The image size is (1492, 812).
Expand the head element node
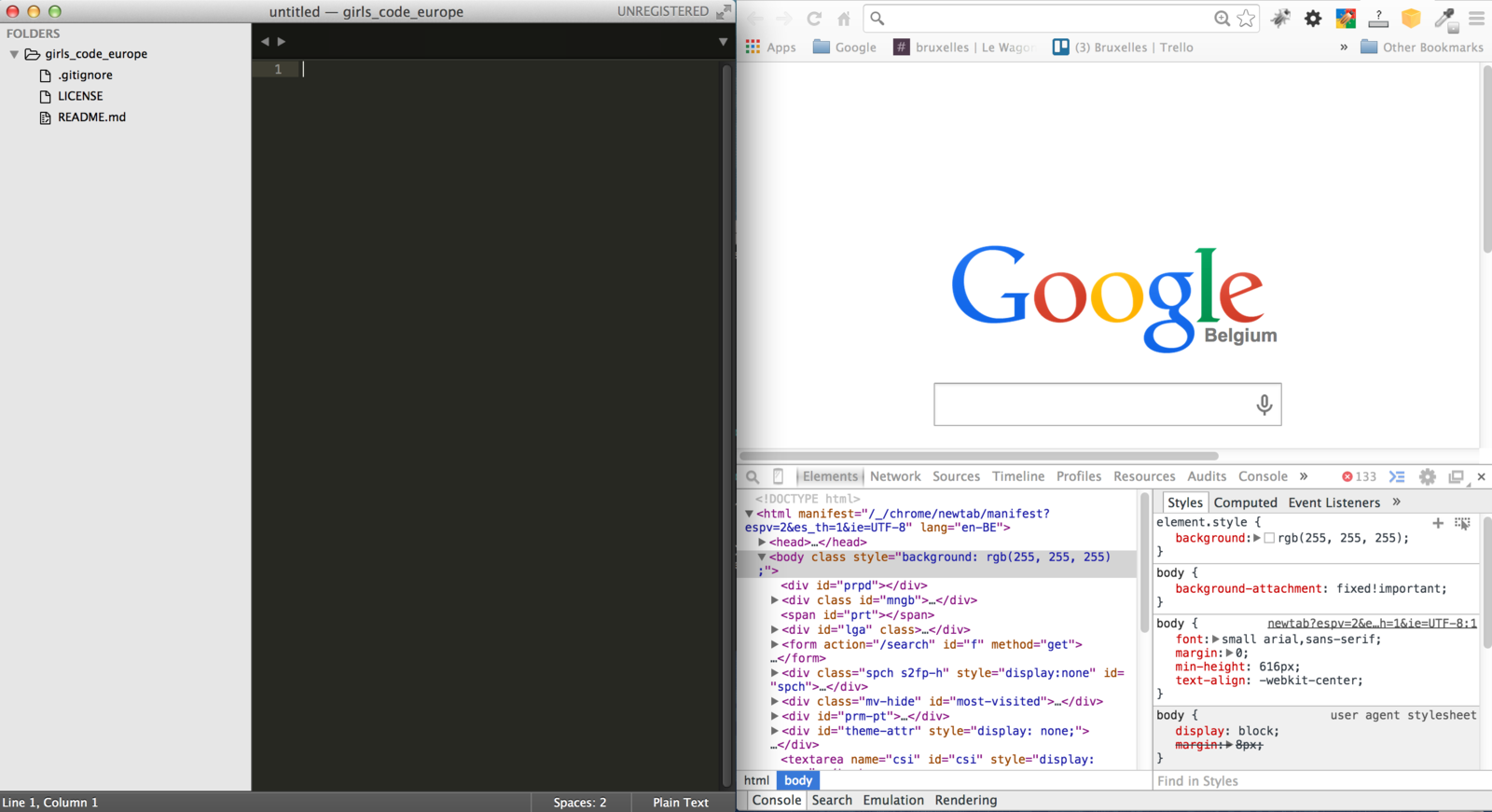click(x=762, y=543)
